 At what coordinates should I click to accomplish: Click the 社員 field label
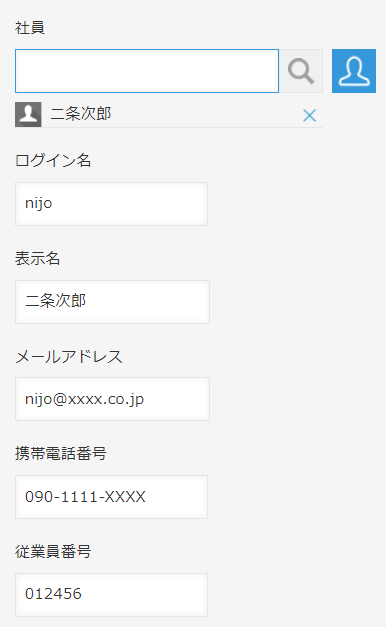coord(30,28)
